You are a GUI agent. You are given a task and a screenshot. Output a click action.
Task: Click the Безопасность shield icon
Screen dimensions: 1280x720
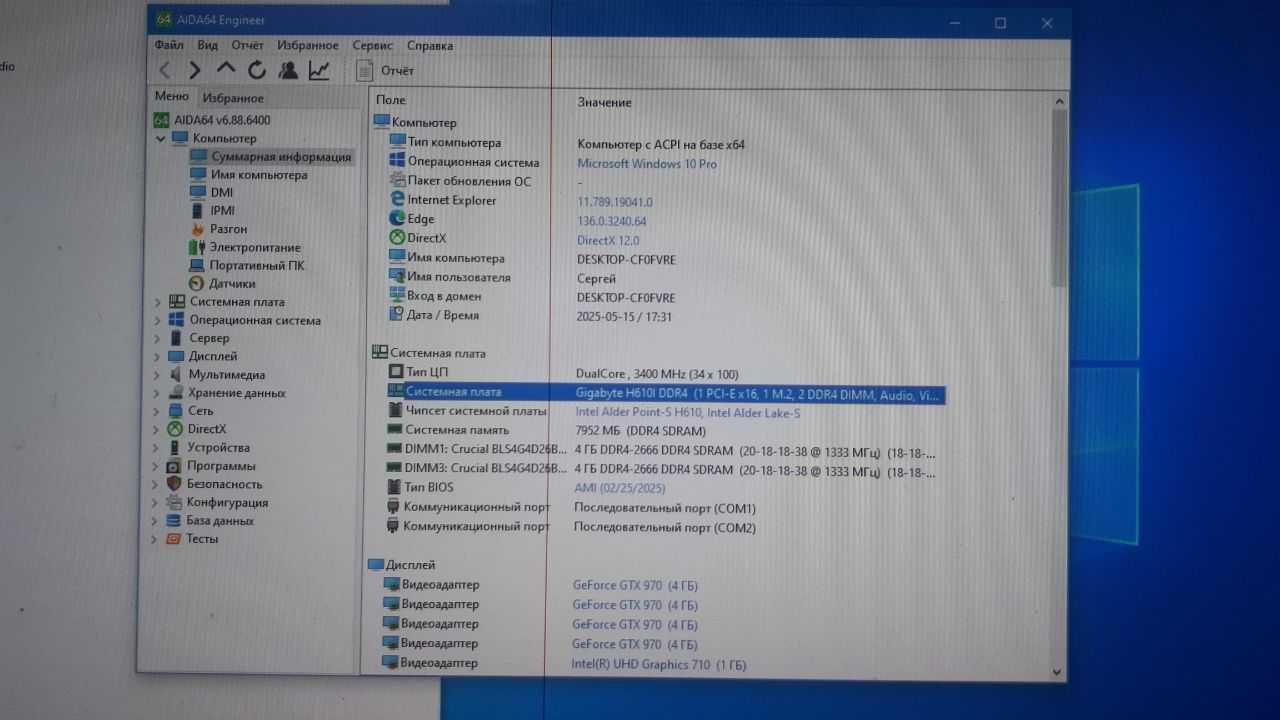pos(174,484)
